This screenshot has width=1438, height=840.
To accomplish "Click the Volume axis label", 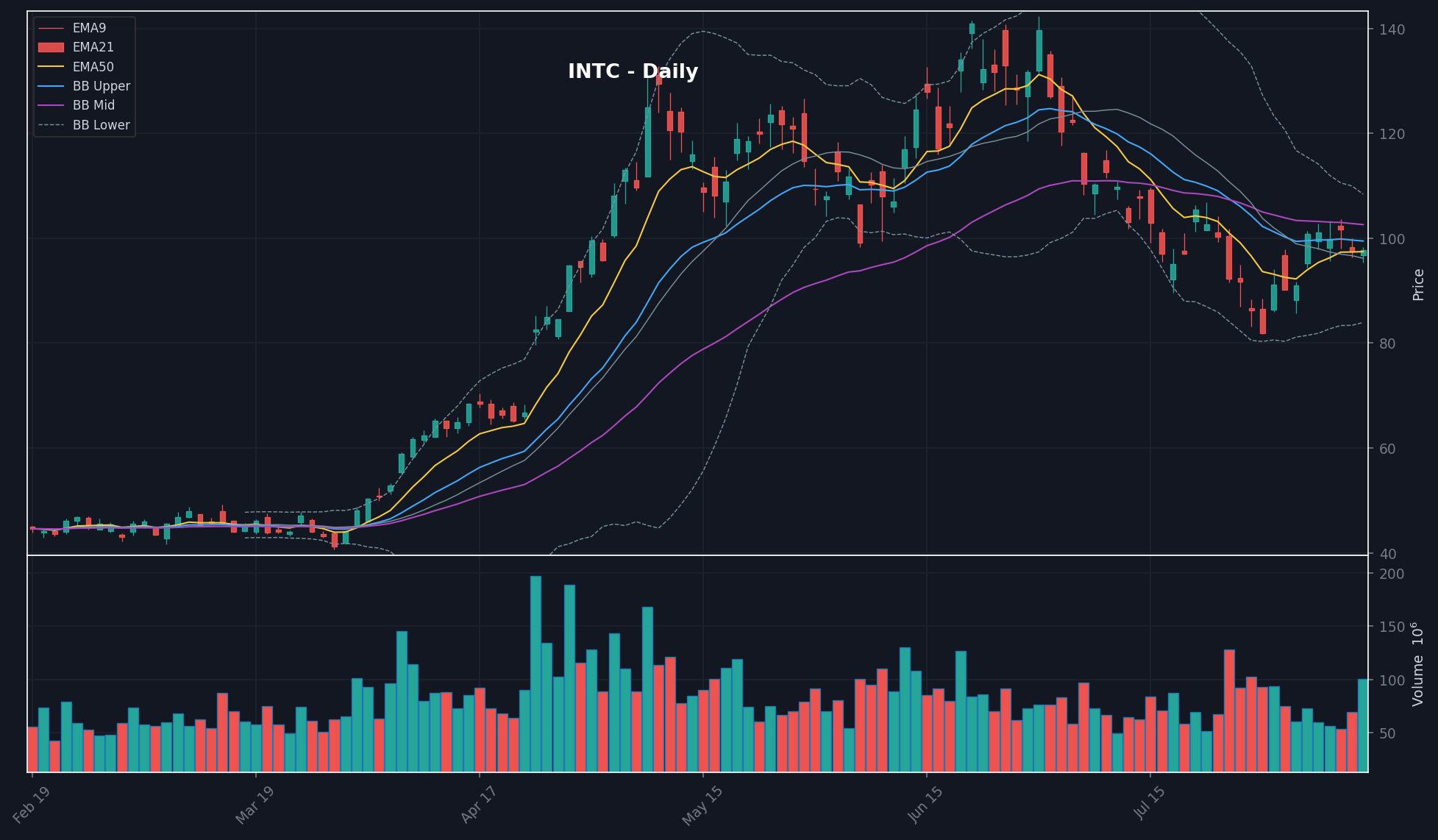I will (1418, 664).
